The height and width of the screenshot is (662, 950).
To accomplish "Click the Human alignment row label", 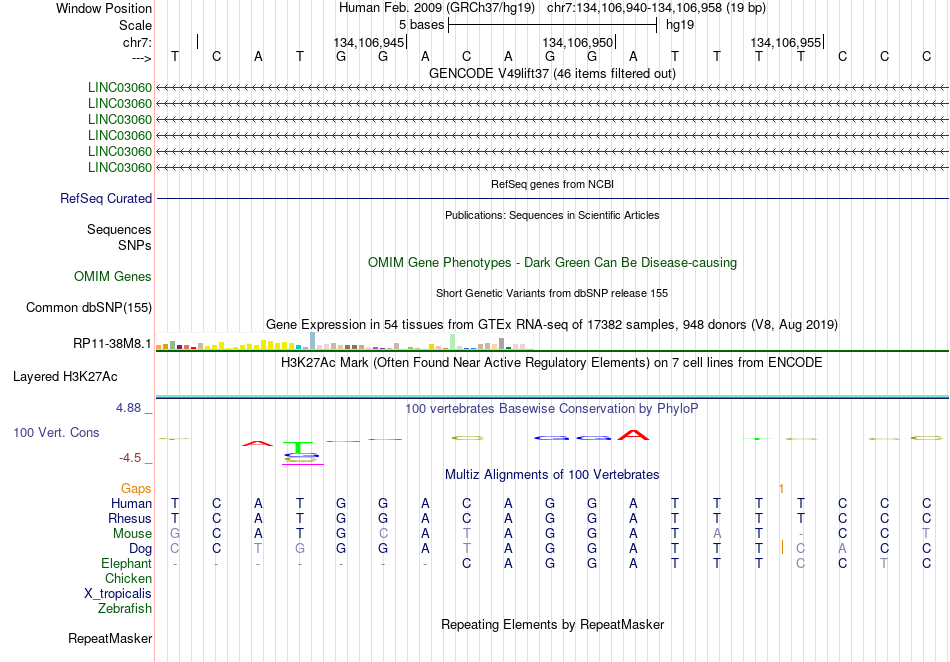I will [131, 503].
